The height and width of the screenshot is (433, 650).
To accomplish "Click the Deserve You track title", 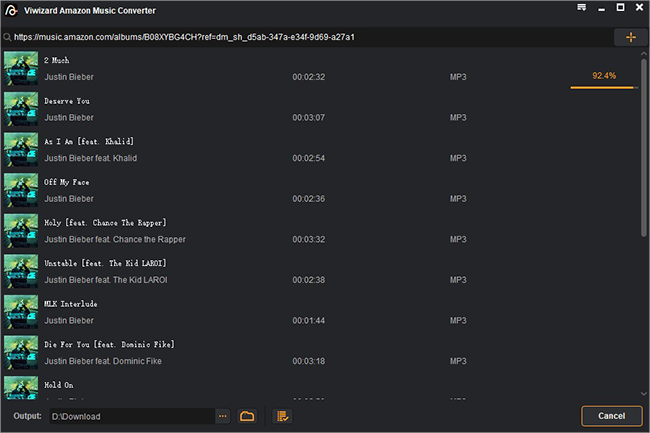I will click(69, 100).
